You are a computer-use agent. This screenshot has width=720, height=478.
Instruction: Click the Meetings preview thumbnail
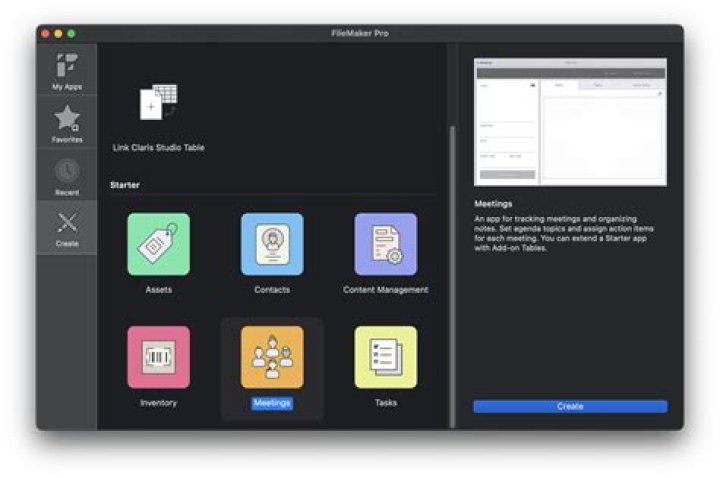click(x=570, y=122)
